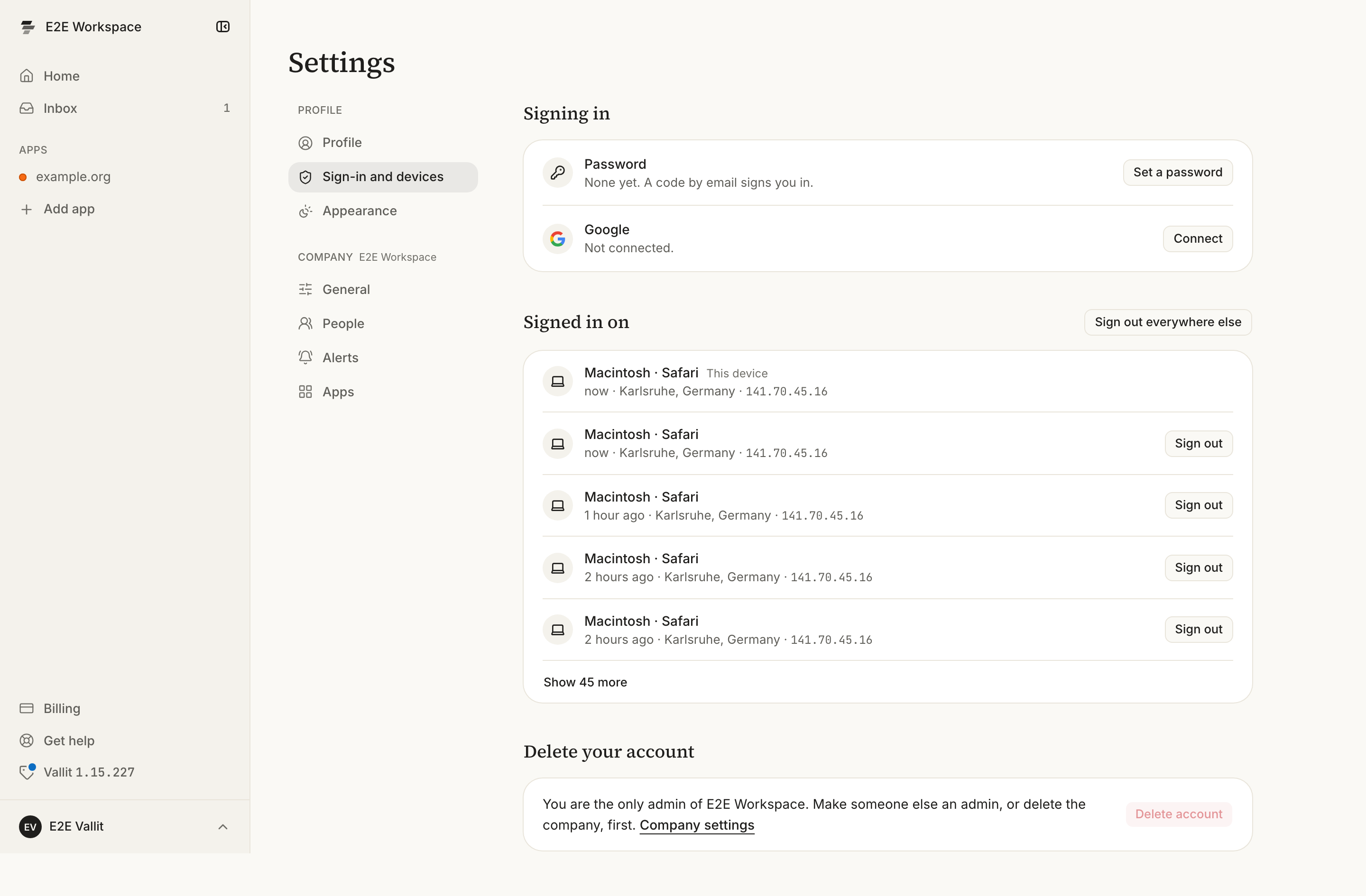The height and width of the screenshot is (896, 1366).
Task: Open the Appearance settings page
Action: coord(383,211)
